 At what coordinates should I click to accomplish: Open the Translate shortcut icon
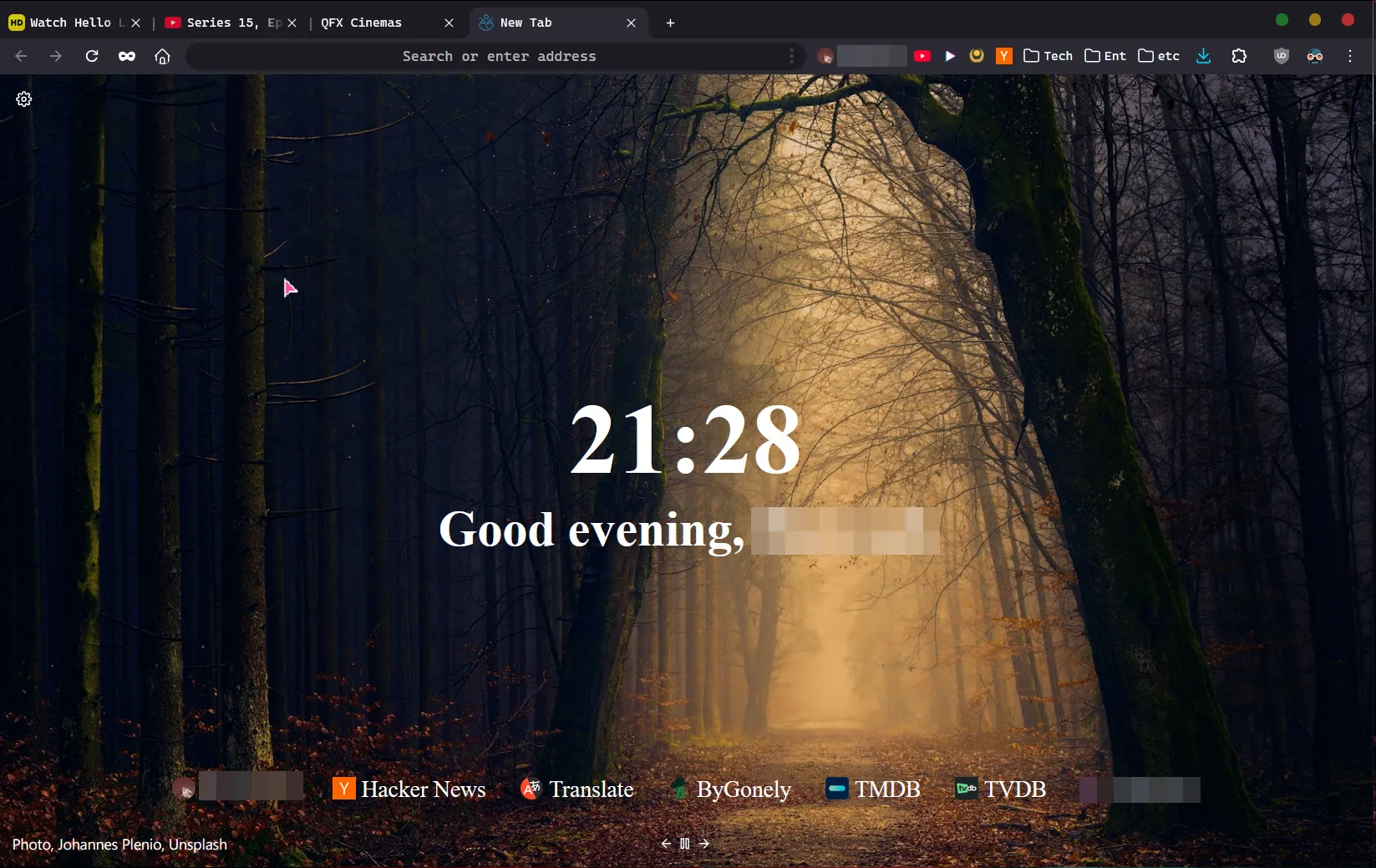(x=530, y=788)
